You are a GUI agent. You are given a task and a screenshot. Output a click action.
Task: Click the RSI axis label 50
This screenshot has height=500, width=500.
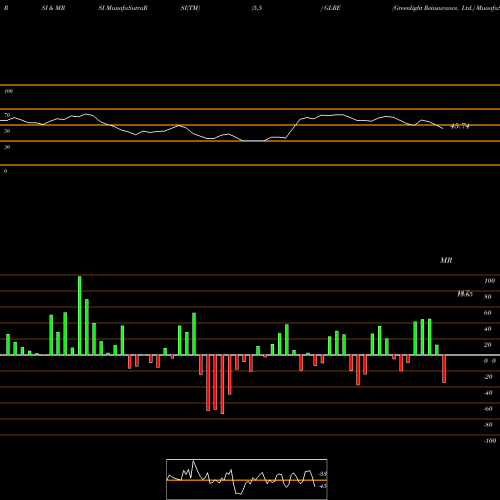pos(7,131)
